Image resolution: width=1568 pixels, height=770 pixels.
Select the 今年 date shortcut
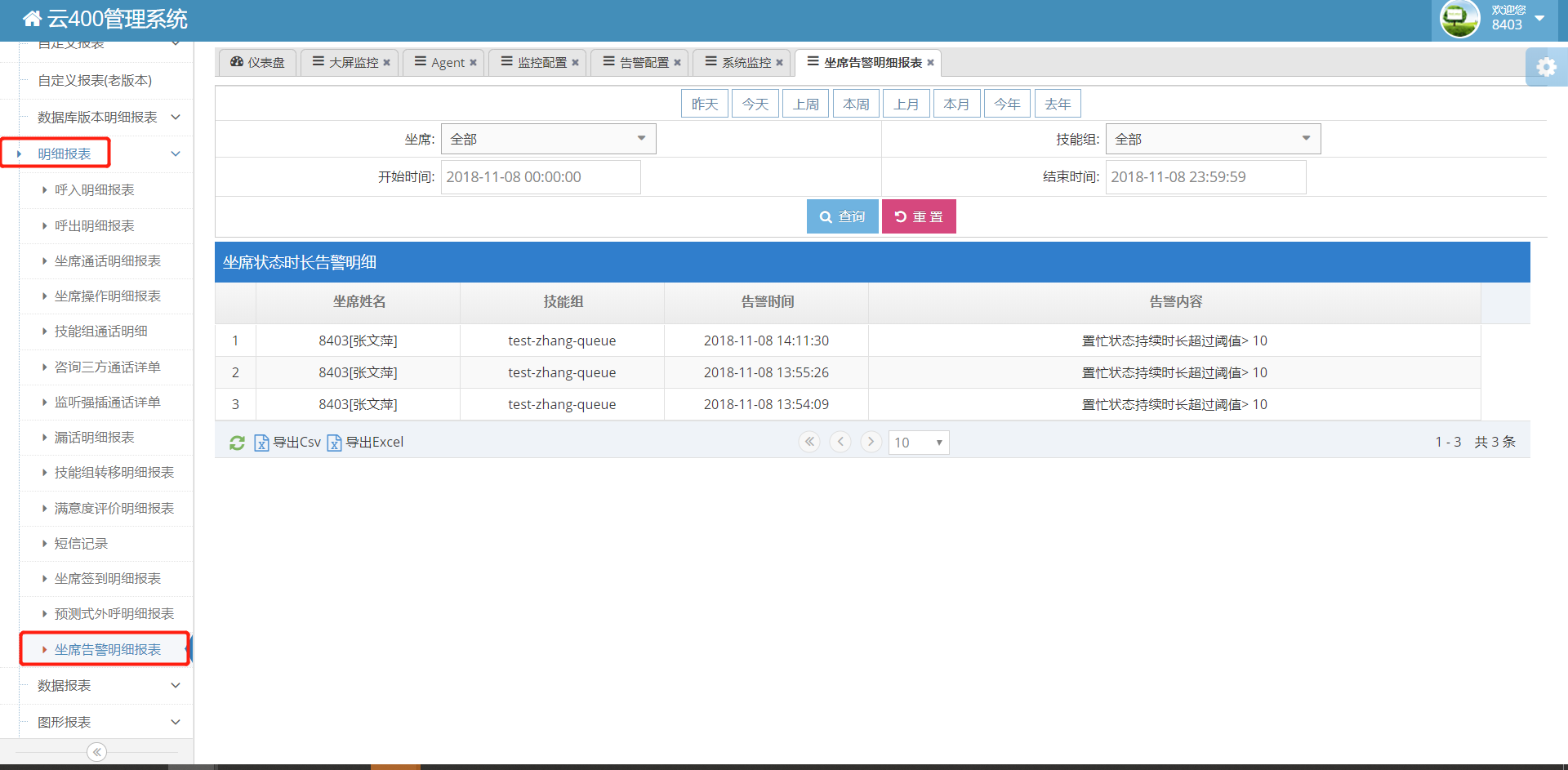(x=1008, y=104)
